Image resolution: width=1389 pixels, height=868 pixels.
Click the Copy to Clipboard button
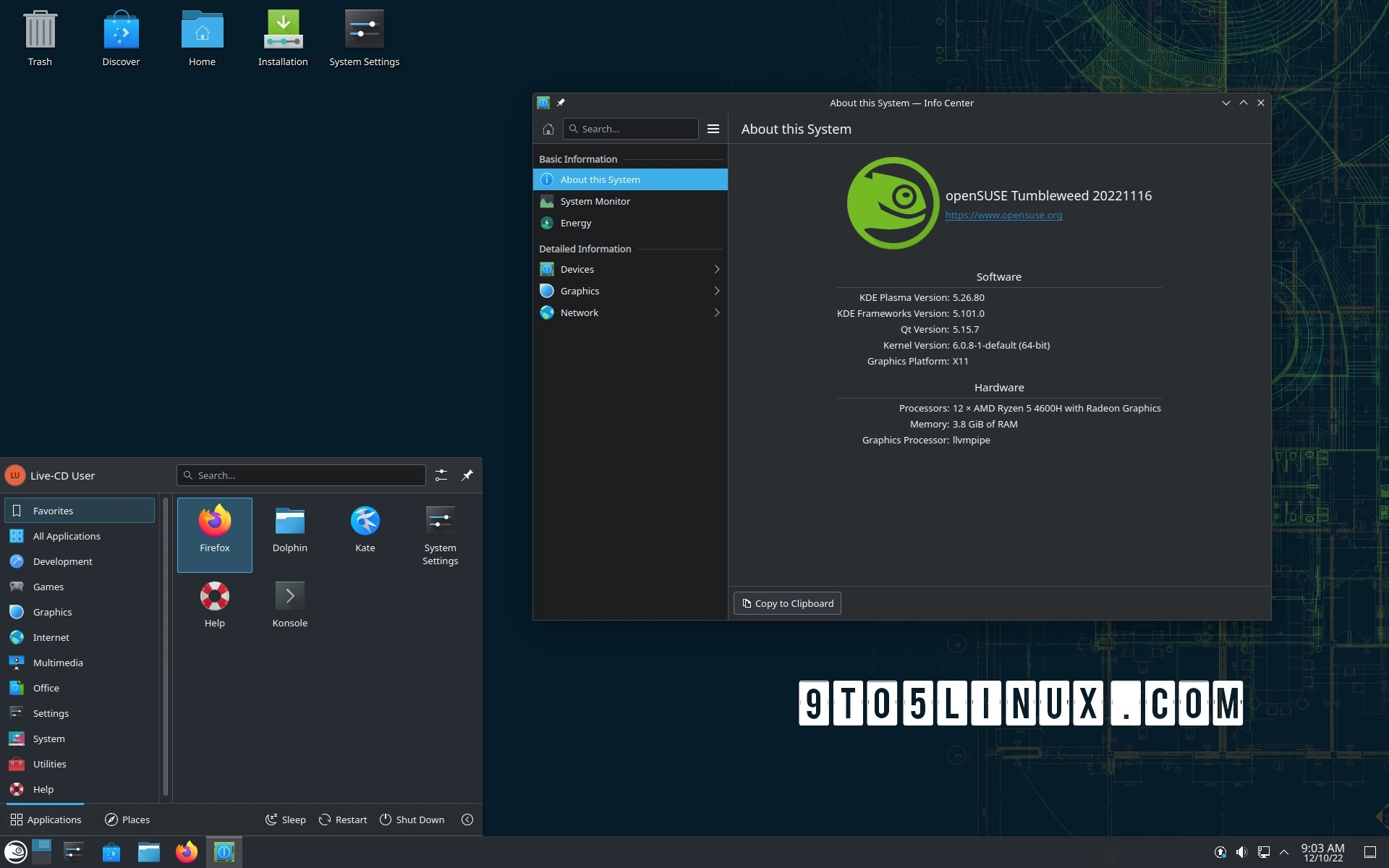[x=786, y=603]
